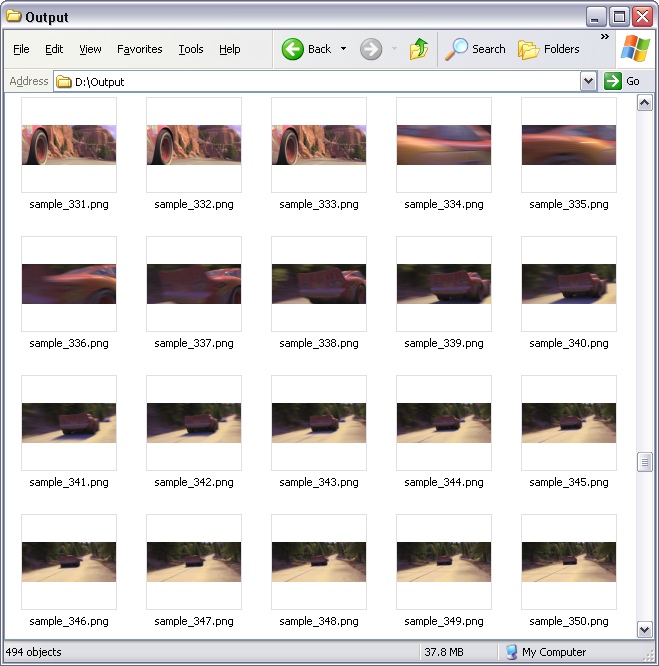Toggle the Folders pane
This screenshot has height=666, width=659.
(549, 49)
